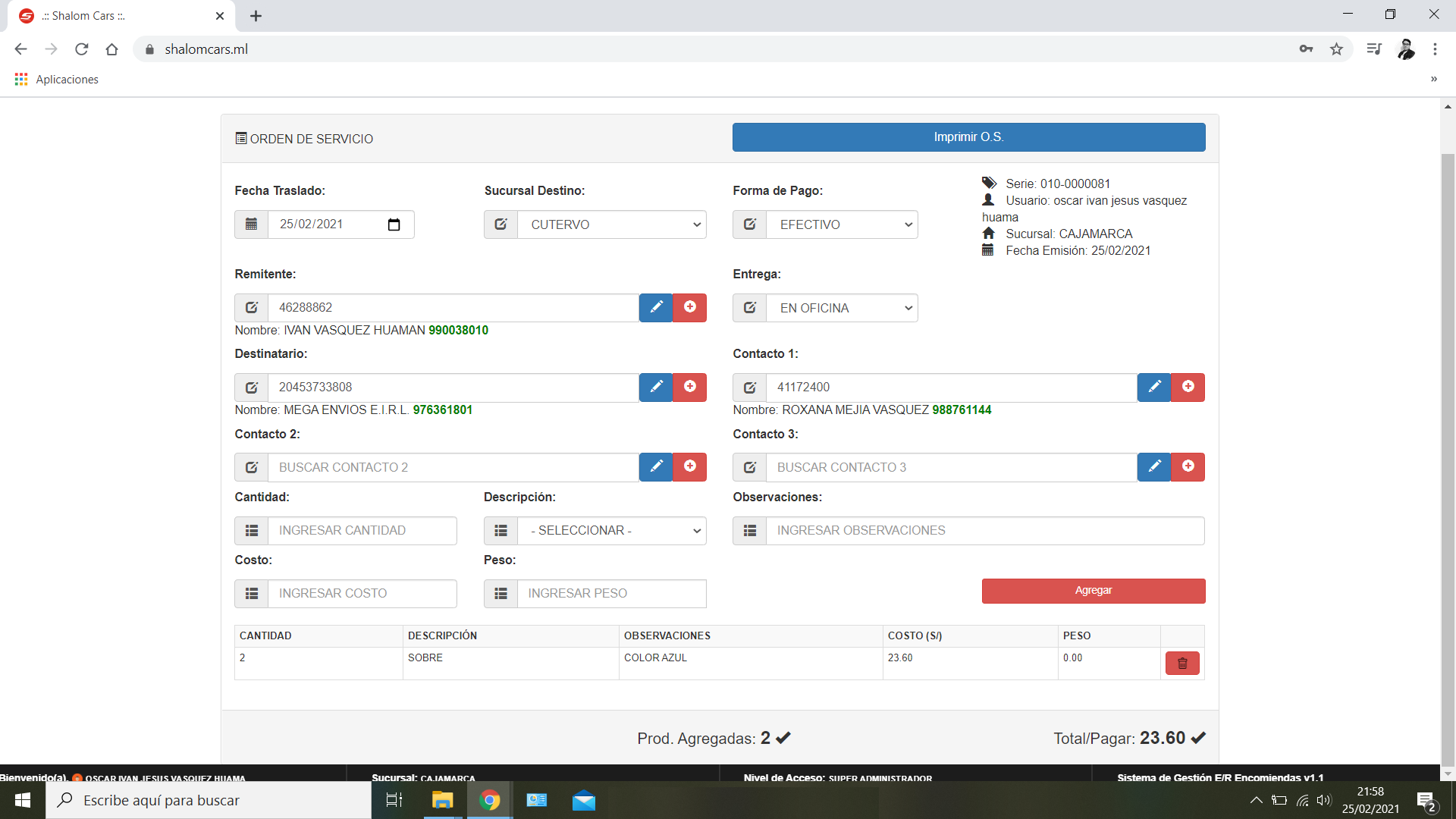Delete the SOBRE row with trash icon

(x=1181, y=664)
